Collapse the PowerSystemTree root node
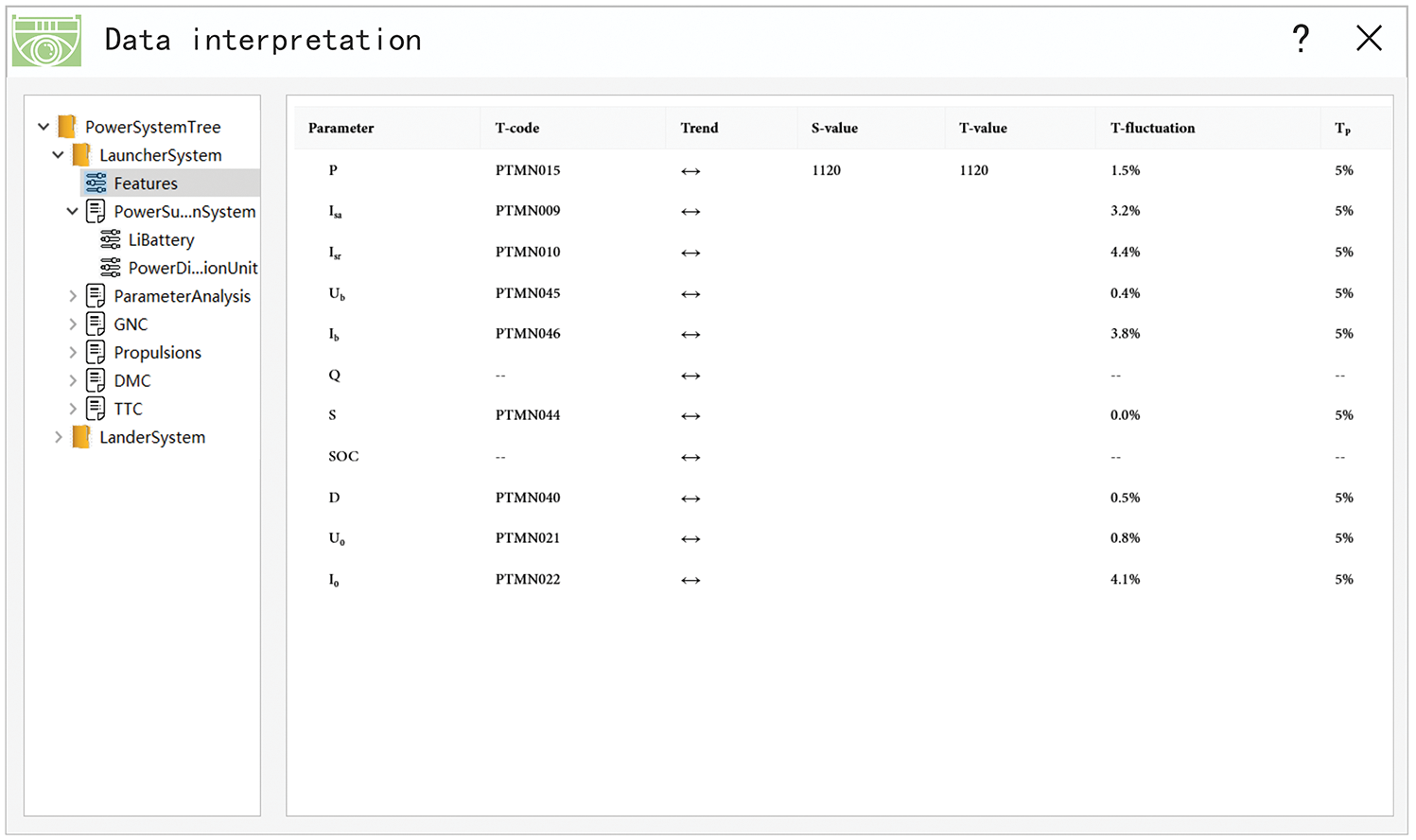The image size is (1416, 840). 44,127
